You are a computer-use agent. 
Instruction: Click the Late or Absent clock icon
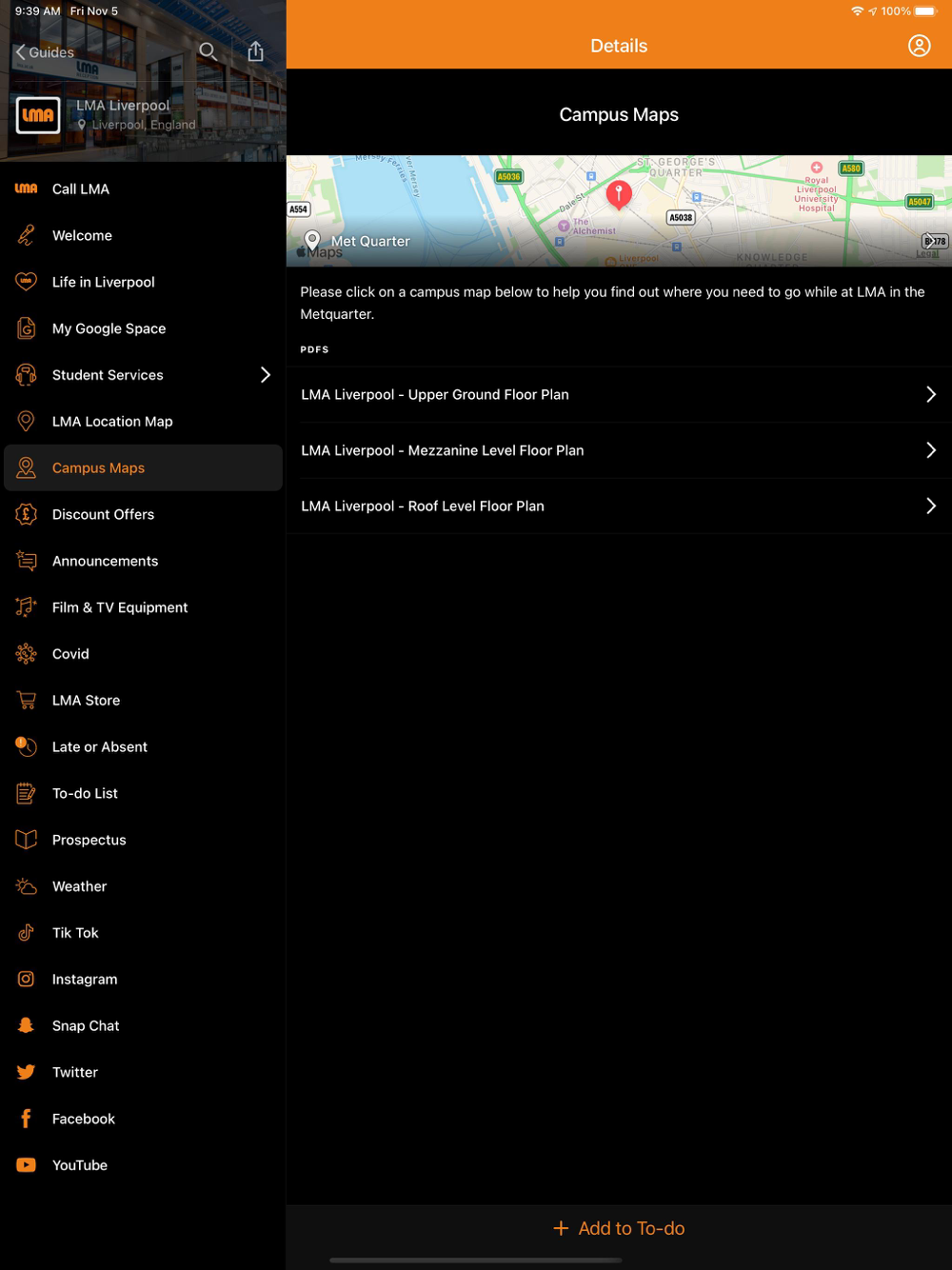26,747
